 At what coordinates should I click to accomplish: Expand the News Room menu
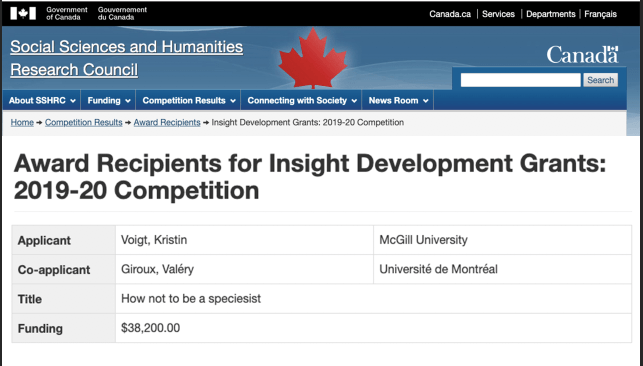coord(398,100)
